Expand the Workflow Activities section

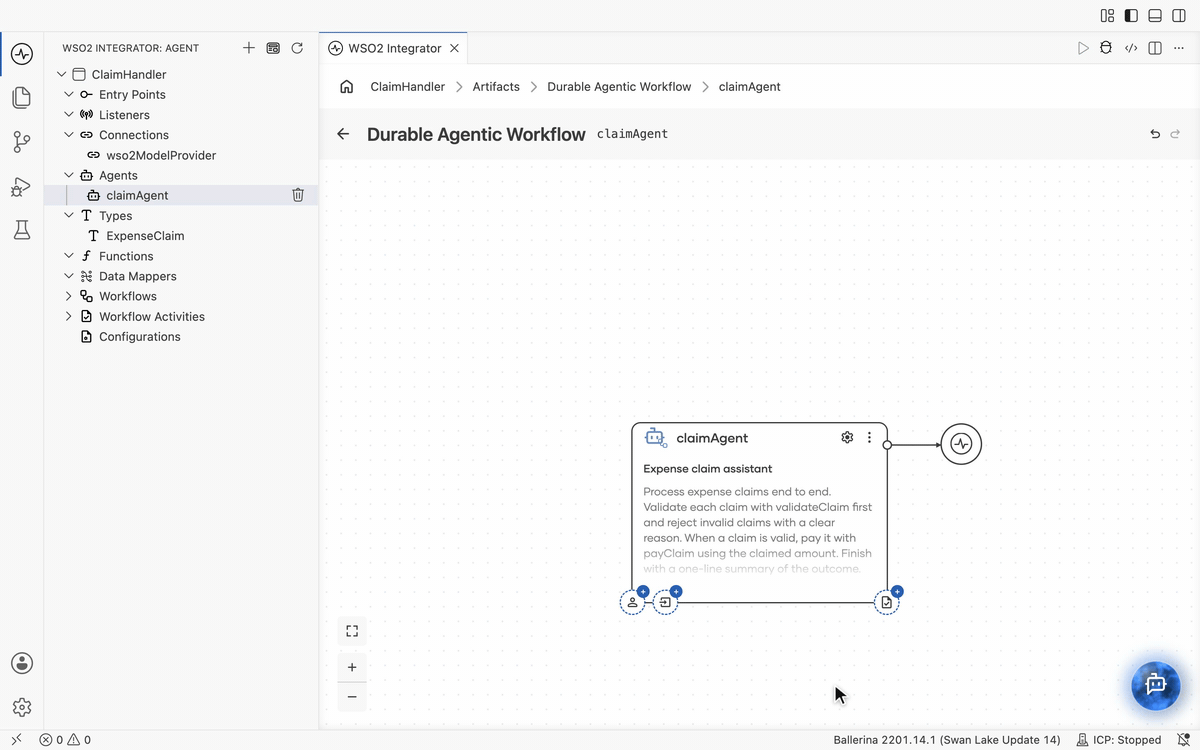coord(69,316)
